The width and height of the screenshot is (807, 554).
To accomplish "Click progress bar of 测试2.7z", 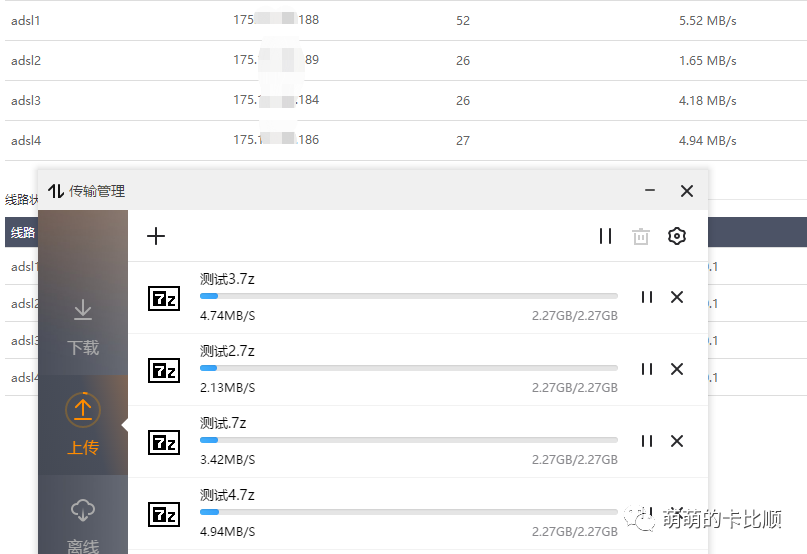I will click(409, 368).
